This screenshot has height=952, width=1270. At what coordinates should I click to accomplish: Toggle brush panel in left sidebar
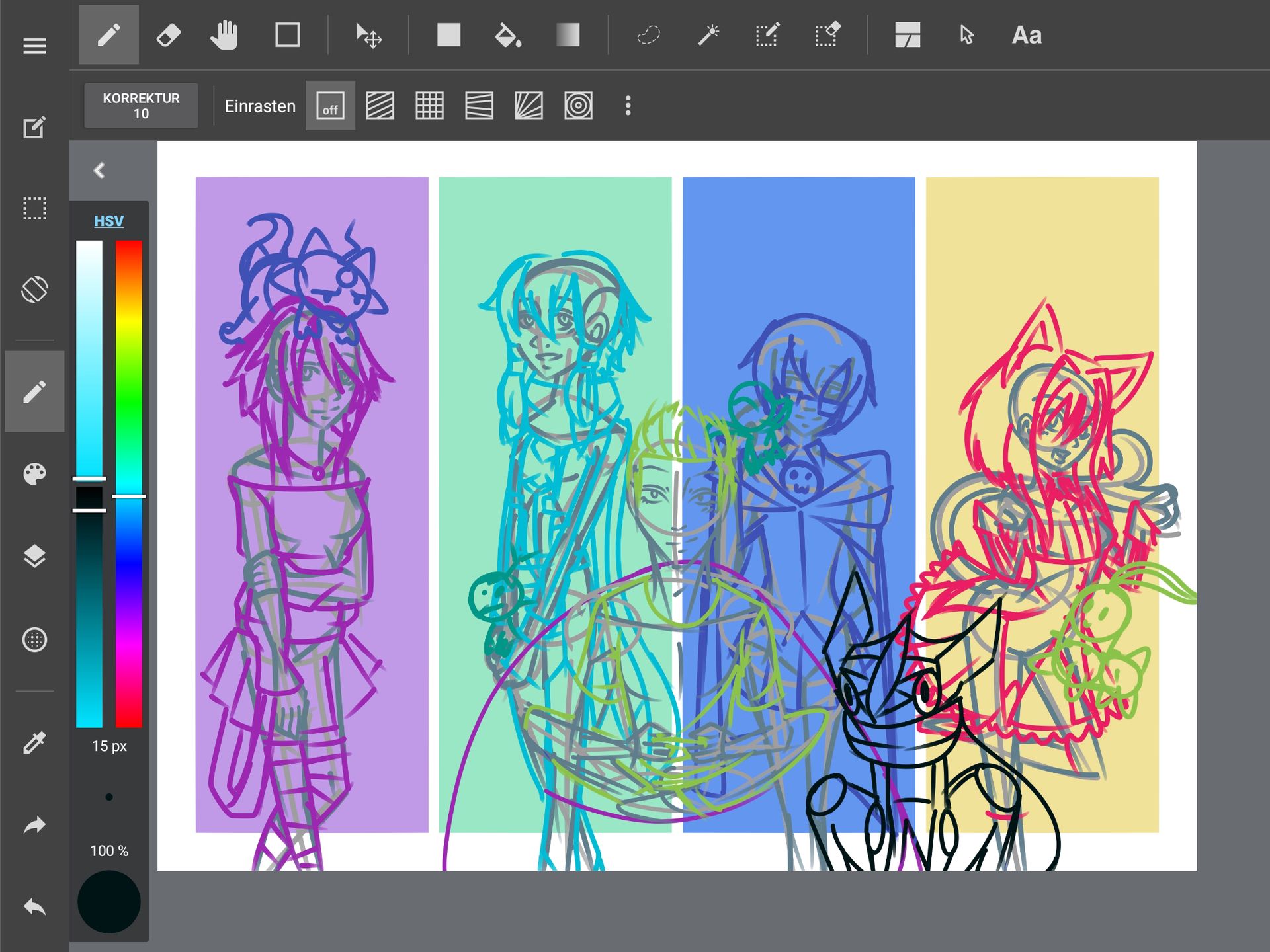pyautogui.click(x=34, y=391)
